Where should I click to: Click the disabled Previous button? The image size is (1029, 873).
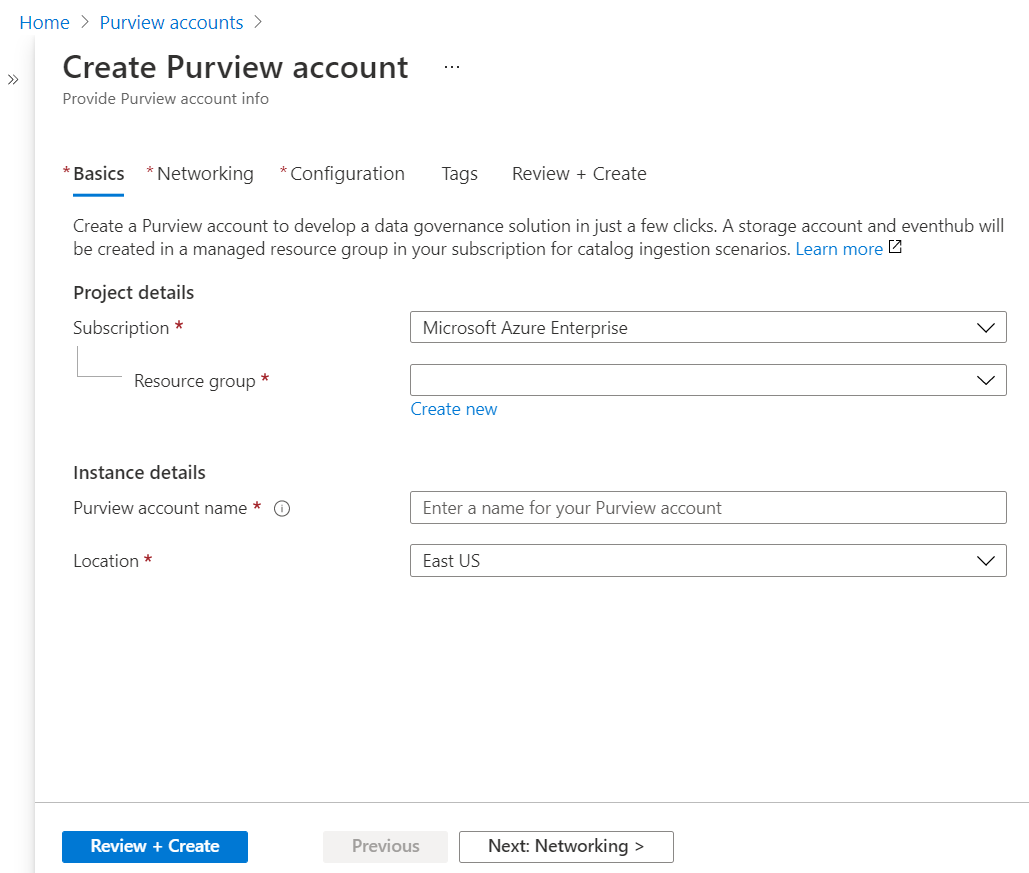386,846
